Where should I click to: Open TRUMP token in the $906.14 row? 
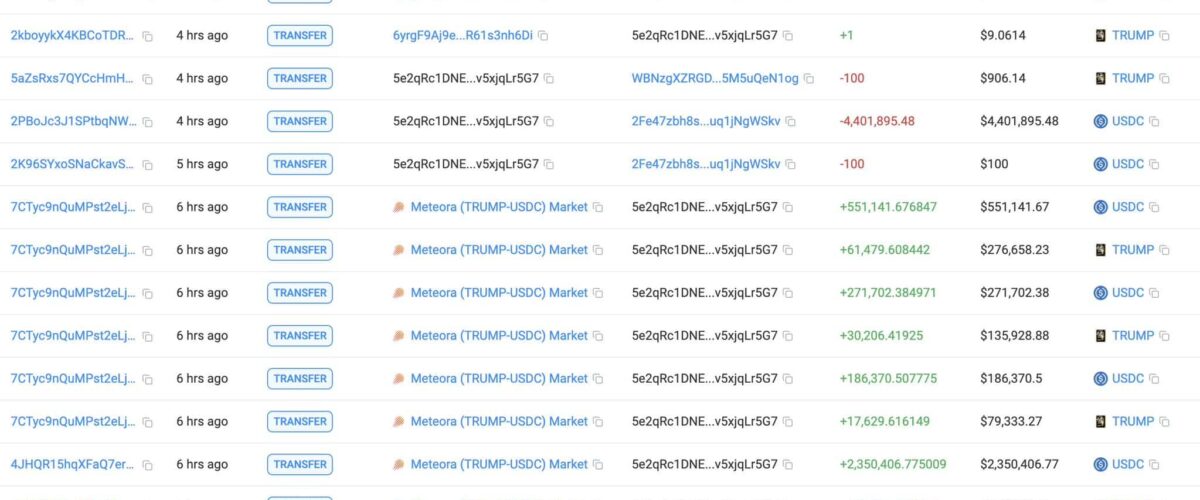tap(1133, 78)
